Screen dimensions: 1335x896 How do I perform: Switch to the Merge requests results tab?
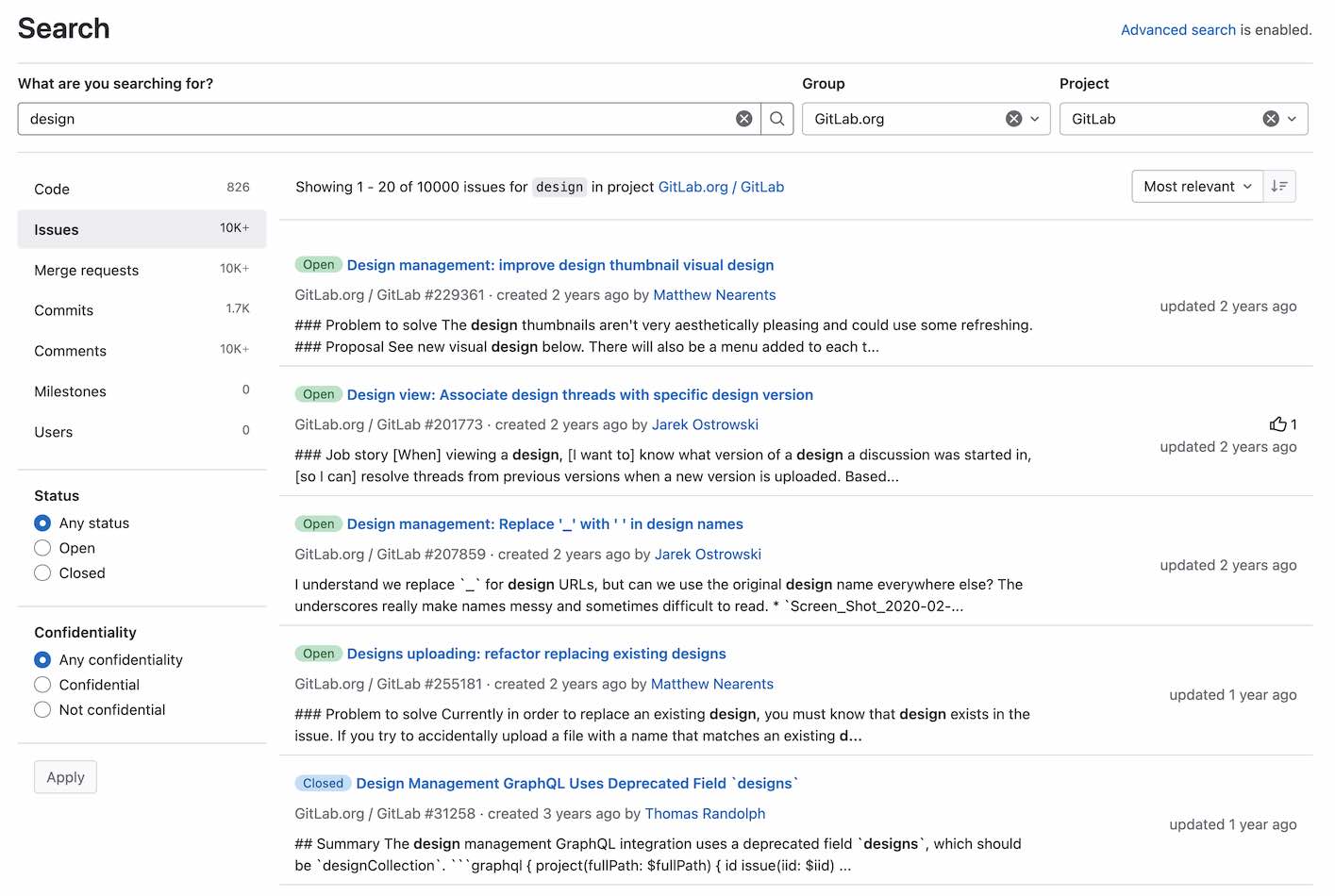pyautogui.click(x=86, y=270)
